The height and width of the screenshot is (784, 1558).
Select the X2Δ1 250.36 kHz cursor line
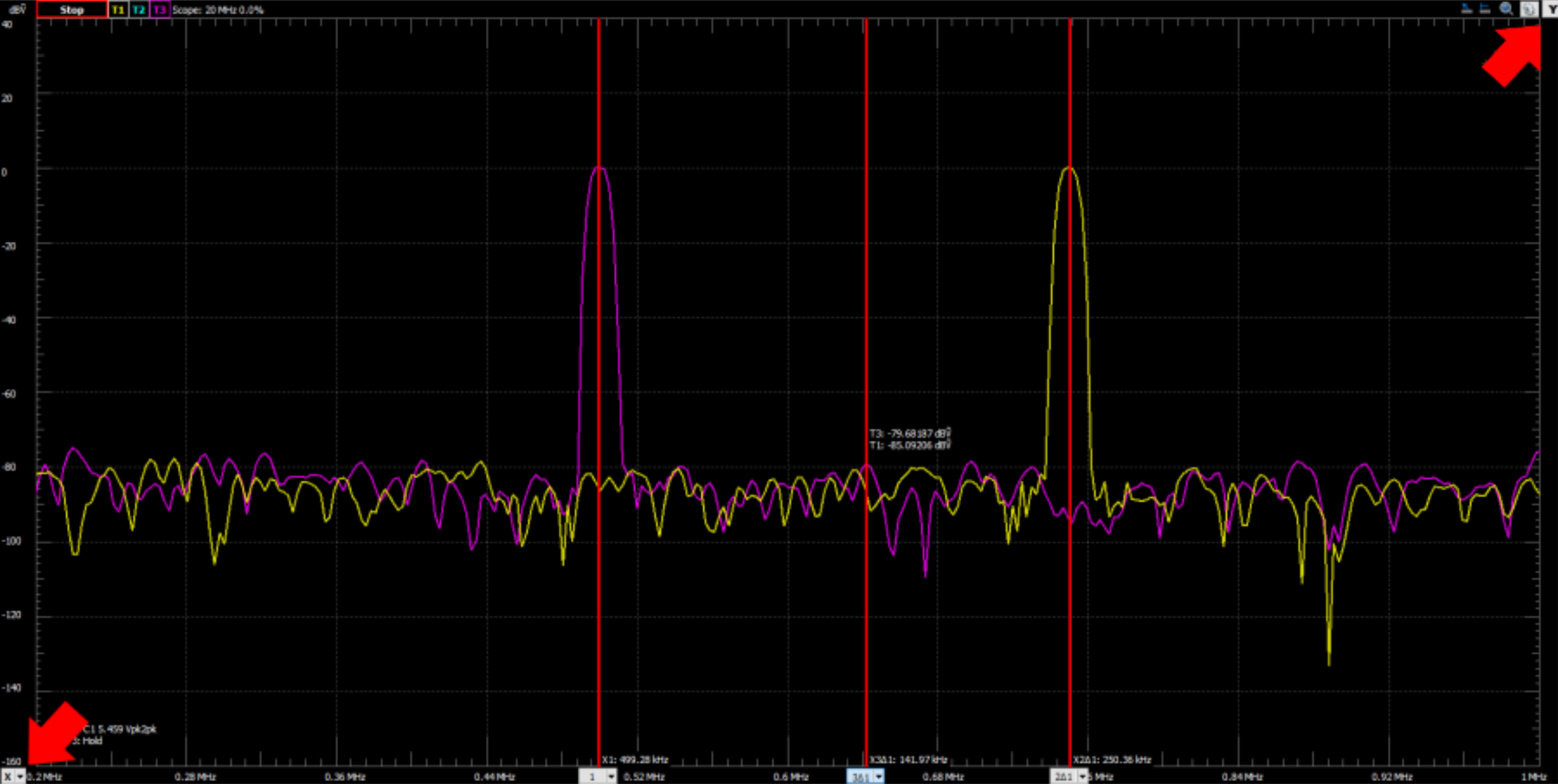tap(1070, 393)
